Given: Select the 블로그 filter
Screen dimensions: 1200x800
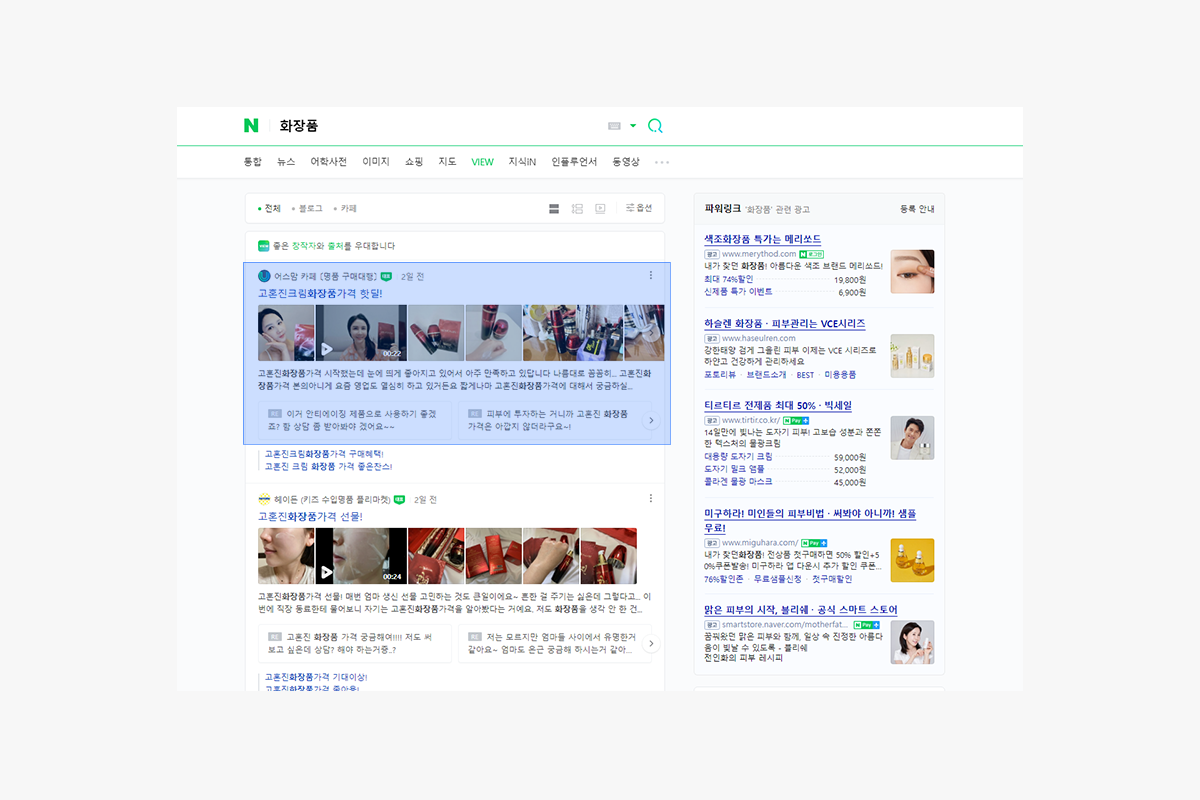Looking at the screenshot, I should click(307, 209).
